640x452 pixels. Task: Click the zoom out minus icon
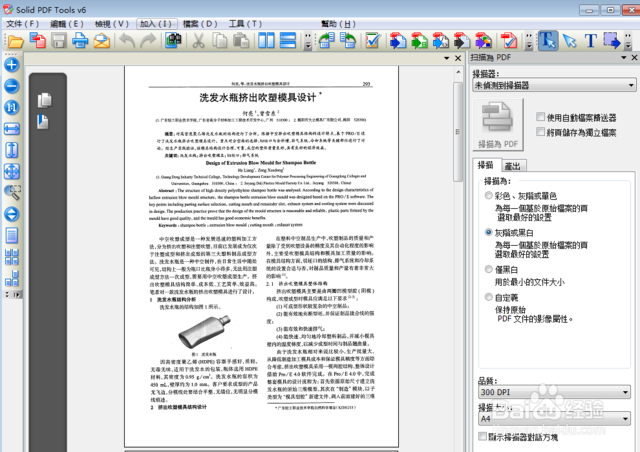point(11,86)
